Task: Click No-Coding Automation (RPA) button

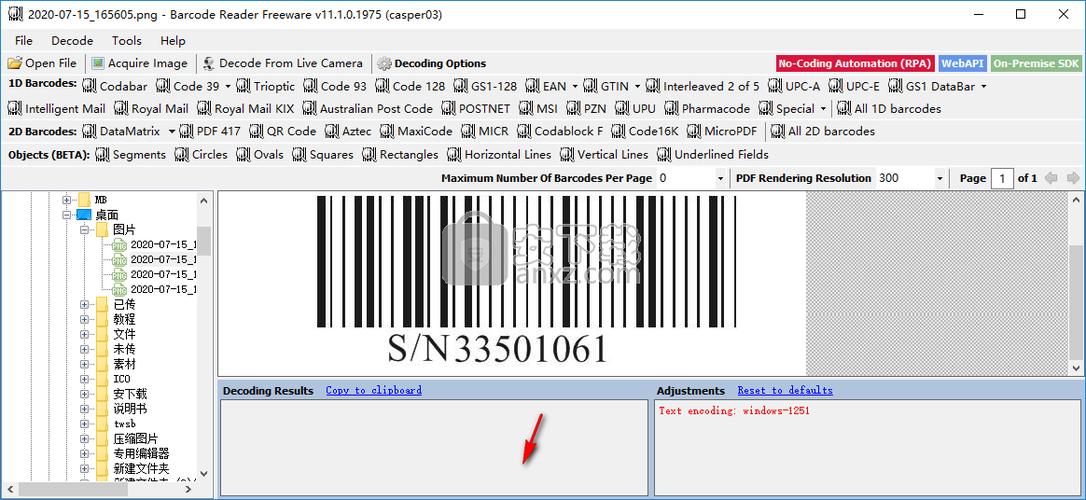Action: click(855, 63)
